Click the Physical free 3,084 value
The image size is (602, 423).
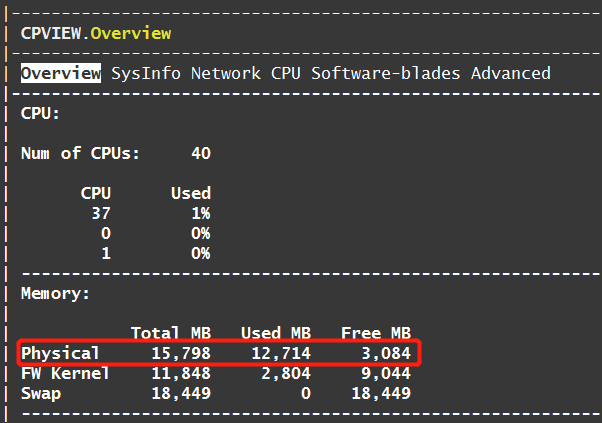click(386, 353)
